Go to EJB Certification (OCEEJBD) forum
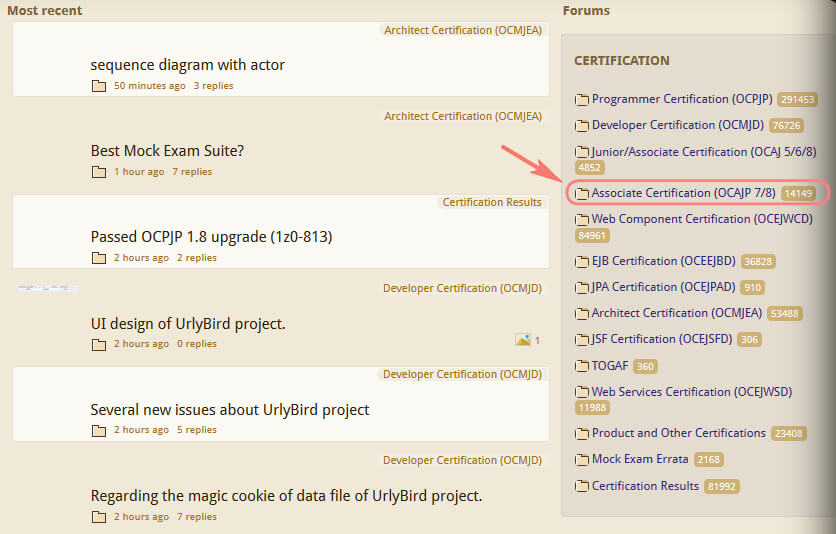 (x=663, y=261)
